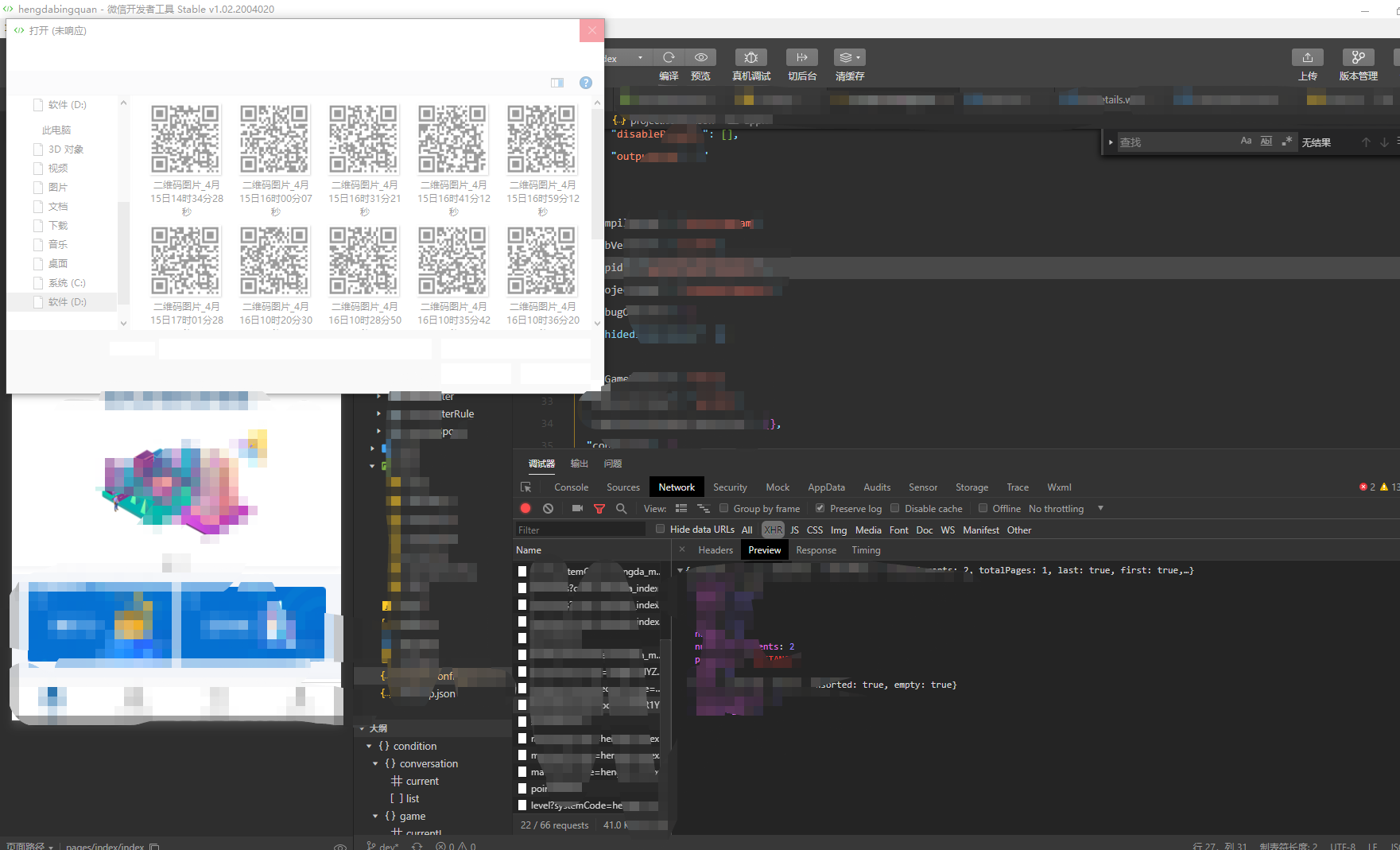Switch to the Console tab
The width and height of the screenshot is (1400, 850).
[x=572, y=487]
